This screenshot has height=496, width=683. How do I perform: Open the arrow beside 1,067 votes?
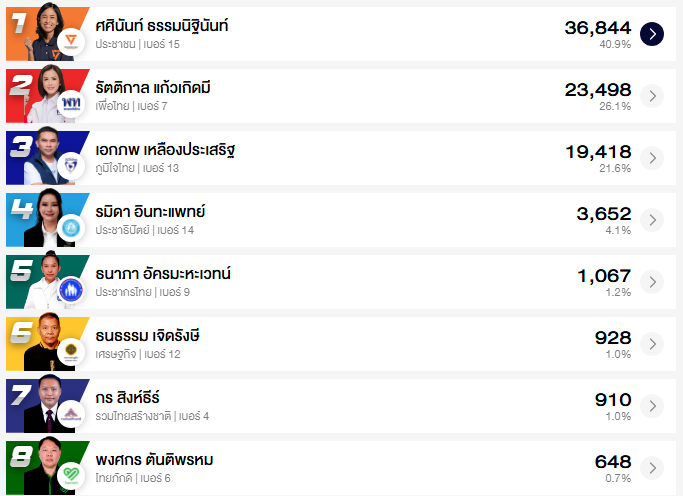click(652, 282)
